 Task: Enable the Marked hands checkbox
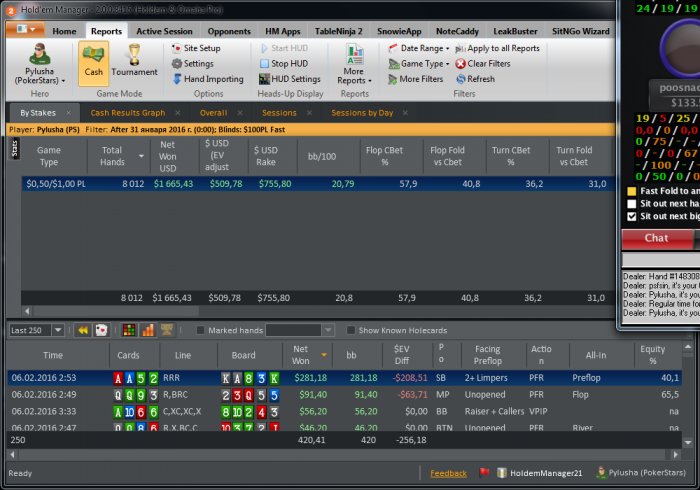pyautogui.click(x=201, y=330)
